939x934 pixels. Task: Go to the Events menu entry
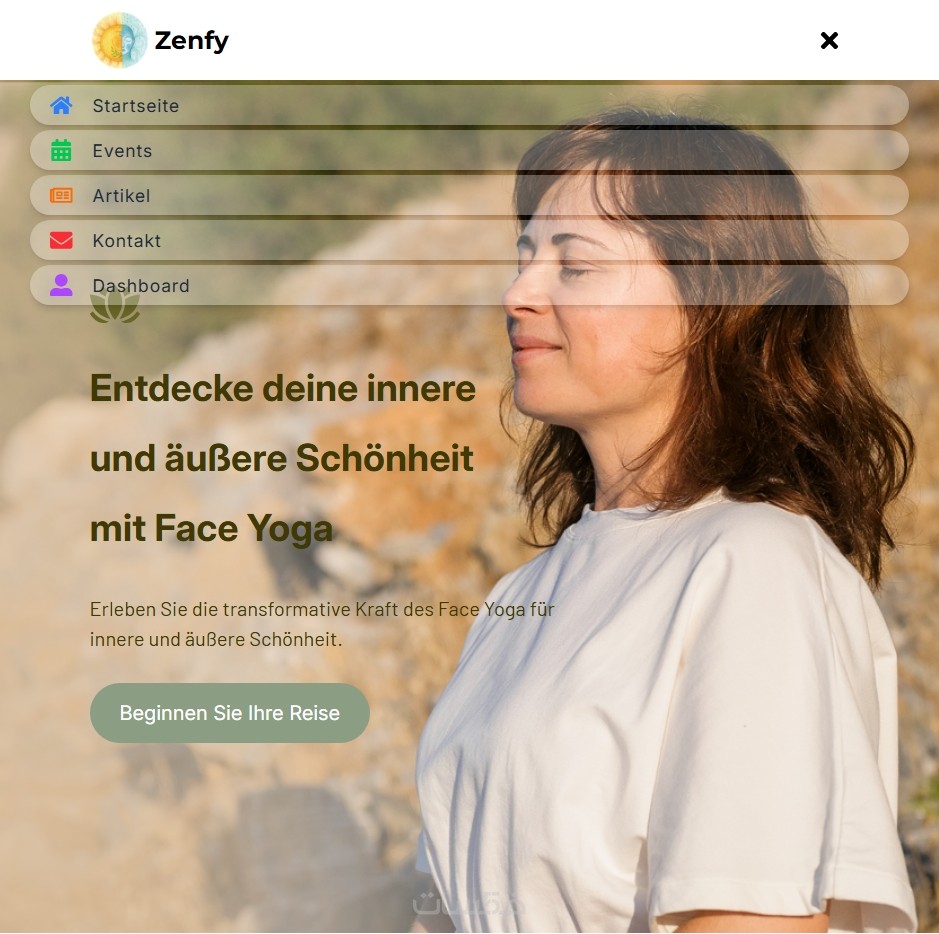pos(470,150)
